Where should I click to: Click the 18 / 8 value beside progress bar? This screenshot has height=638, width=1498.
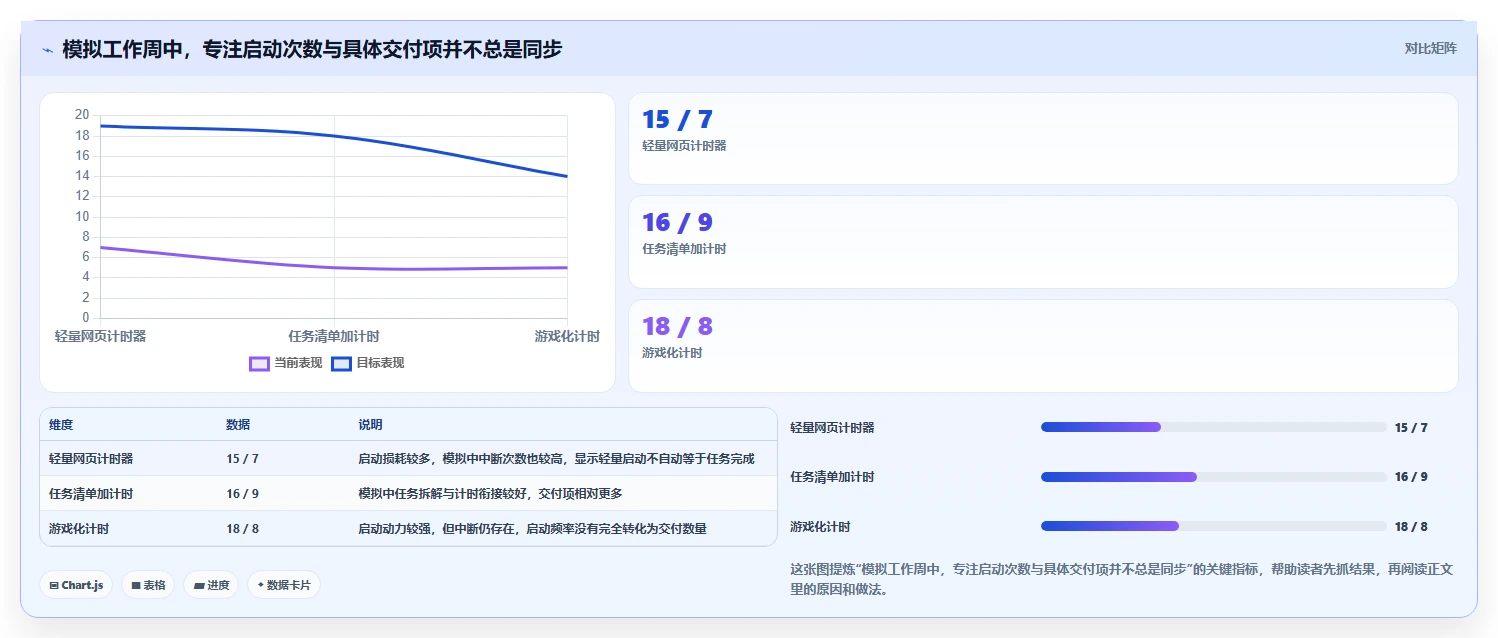click(x=1411, y=527)
